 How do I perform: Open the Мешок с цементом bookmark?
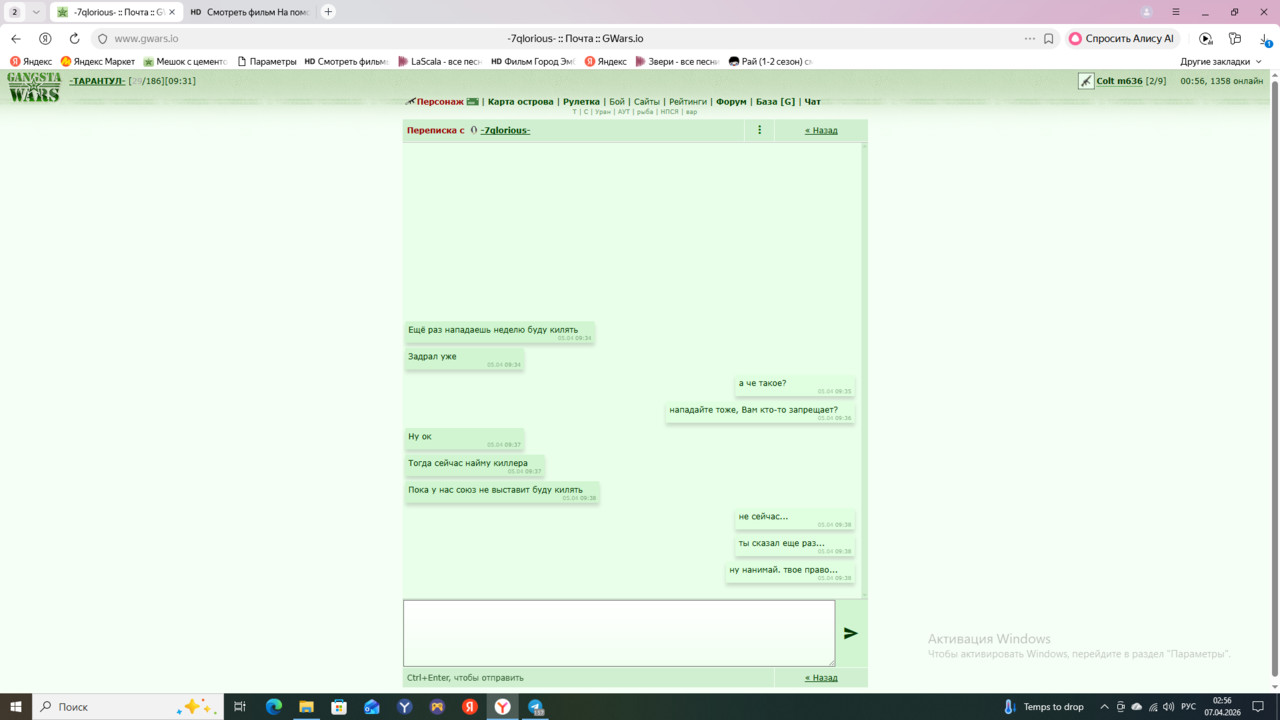click(185, 61)
